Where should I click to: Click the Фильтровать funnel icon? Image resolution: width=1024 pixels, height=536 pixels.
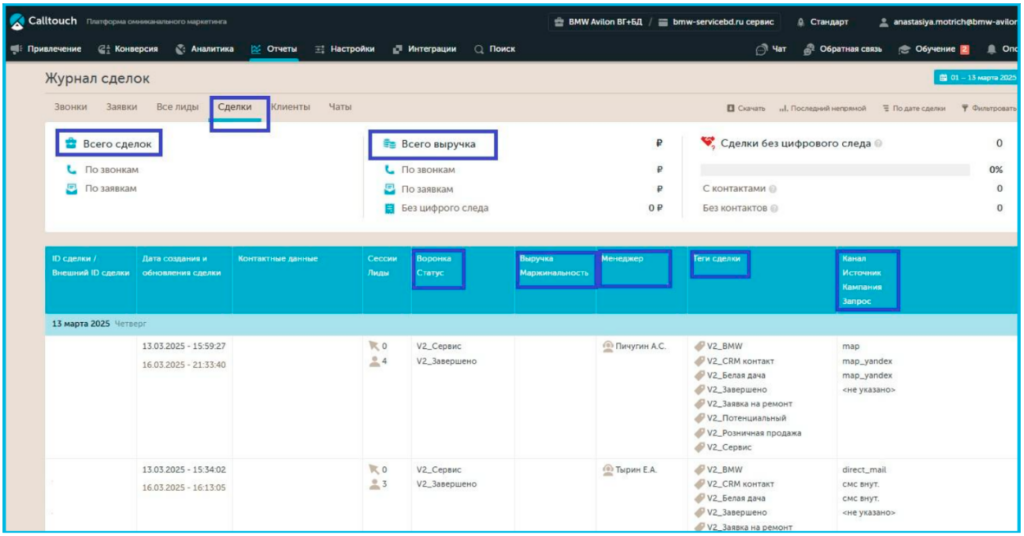pos(964,108)
